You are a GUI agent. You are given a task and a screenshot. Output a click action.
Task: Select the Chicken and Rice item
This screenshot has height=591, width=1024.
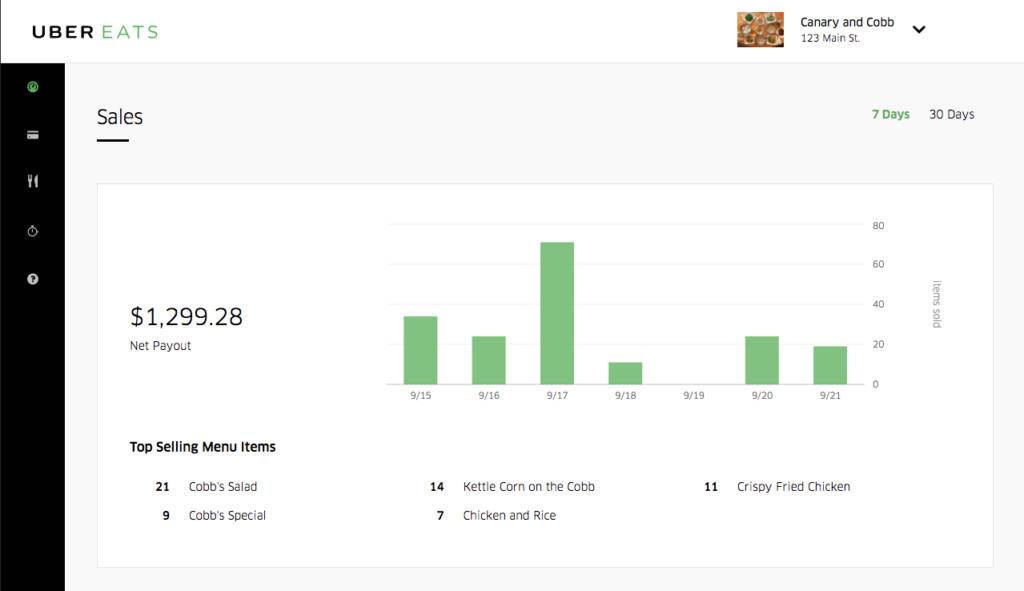click(x=509, y=516)
